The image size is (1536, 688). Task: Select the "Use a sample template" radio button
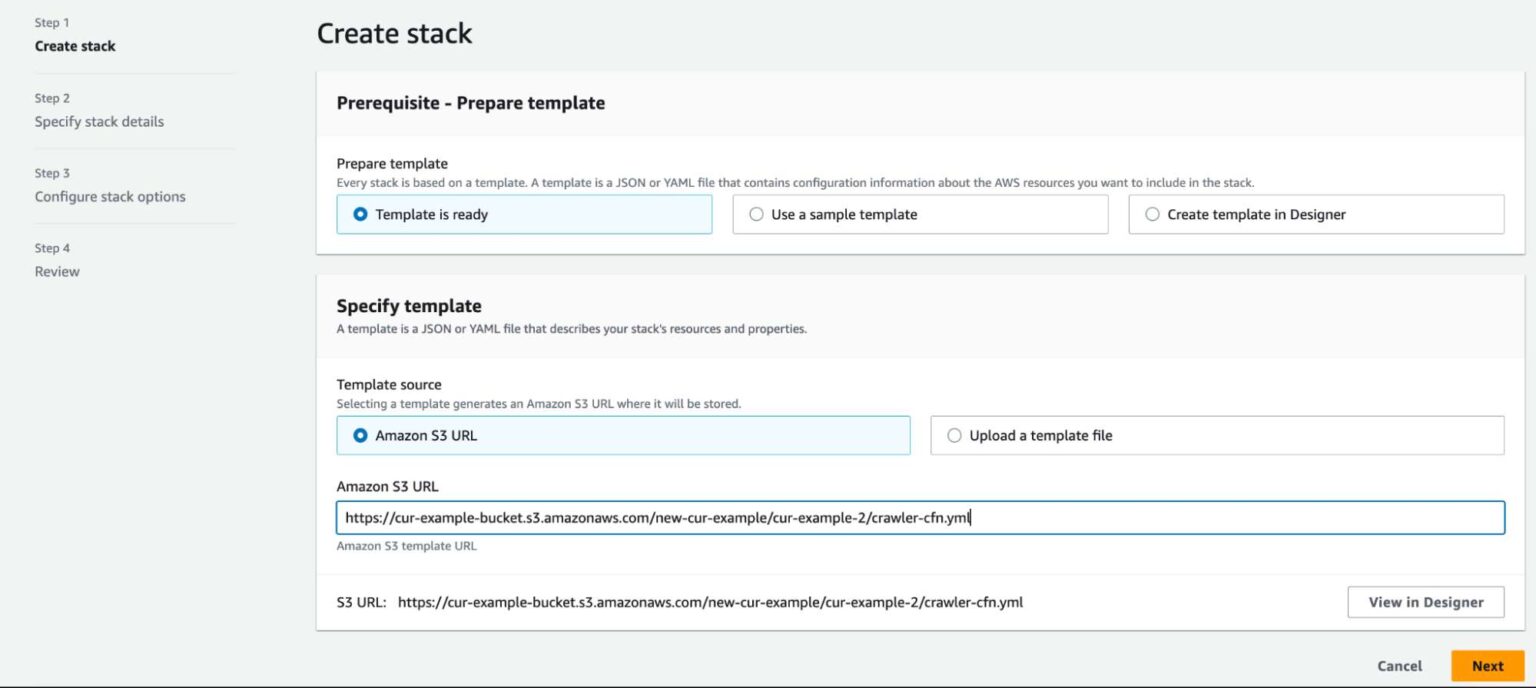[x=758, y=214]
